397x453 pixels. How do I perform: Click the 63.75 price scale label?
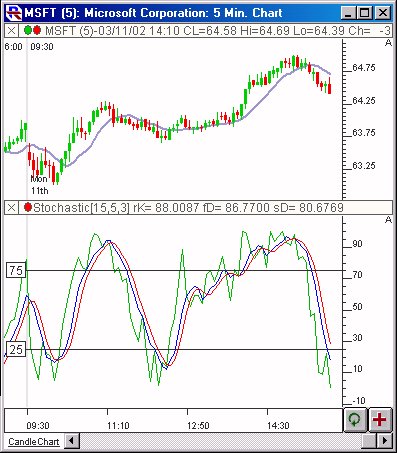point(364,133)
